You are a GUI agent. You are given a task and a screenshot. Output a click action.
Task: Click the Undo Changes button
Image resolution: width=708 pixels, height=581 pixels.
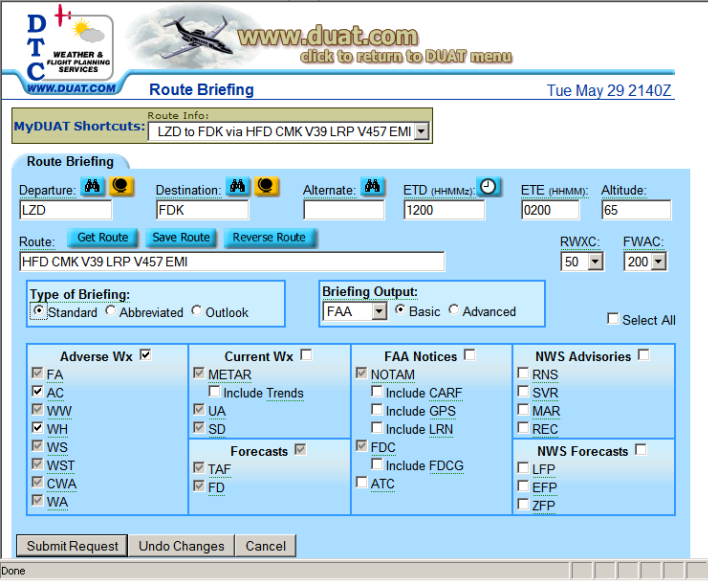tap(181, 546)
